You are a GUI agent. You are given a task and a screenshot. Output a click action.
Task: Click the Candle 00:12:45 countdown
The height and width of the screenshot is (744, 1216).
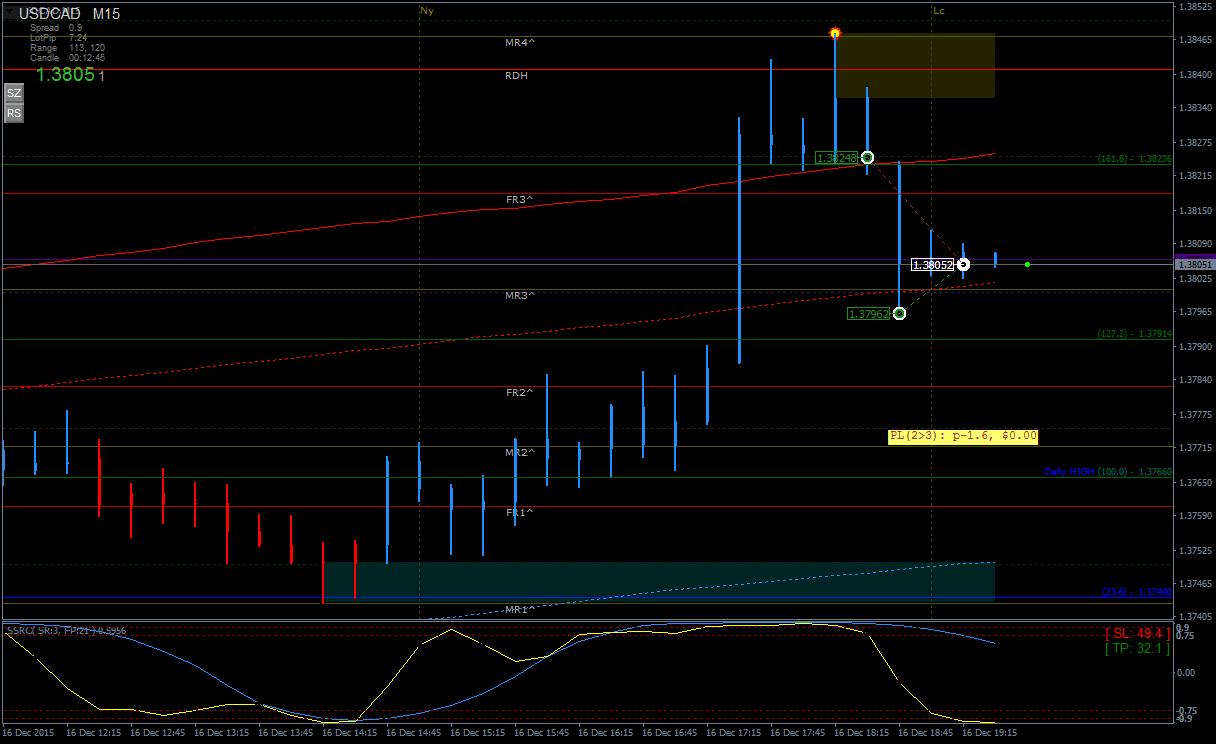[67, 58]
